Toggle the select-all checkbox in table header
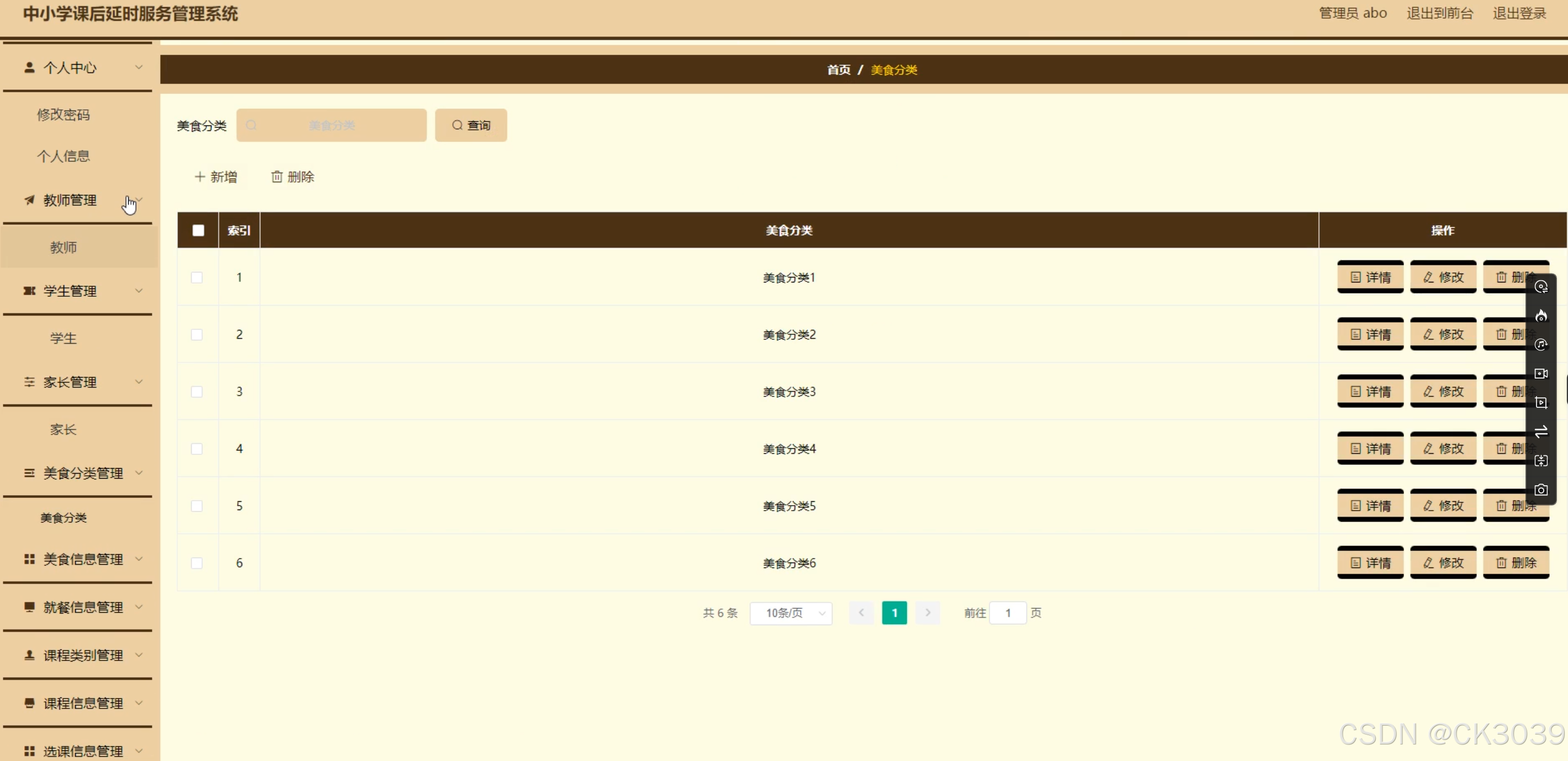 point(198,230)
